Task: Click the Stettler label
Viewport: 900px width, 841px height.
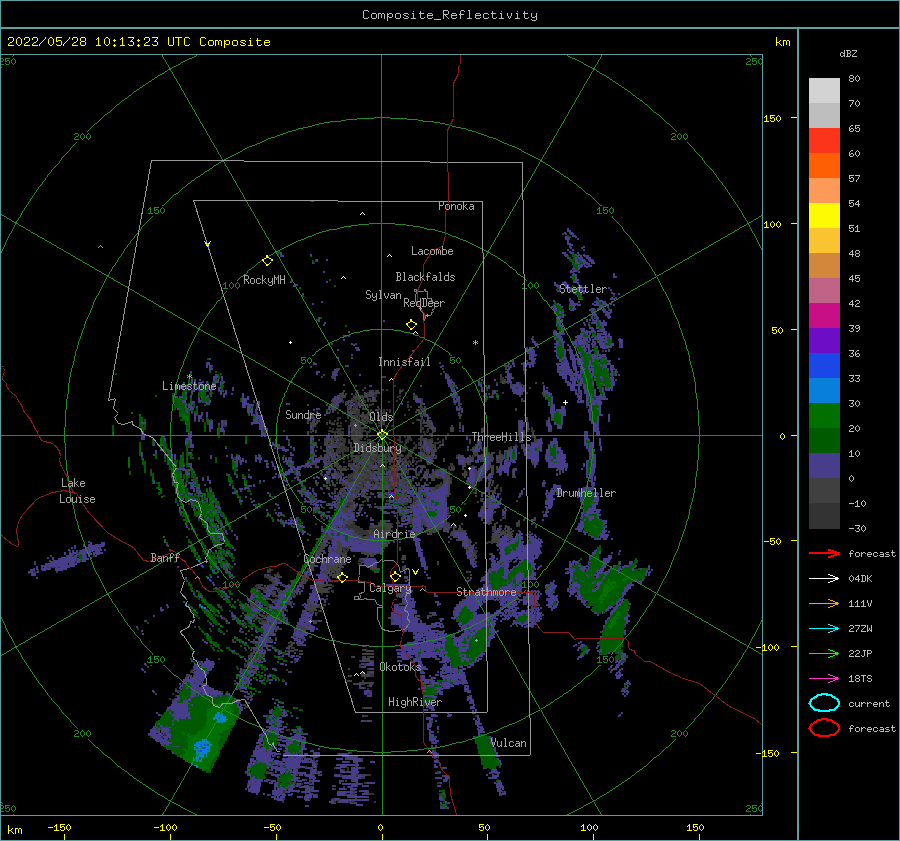Action: (x=583, y=289)
